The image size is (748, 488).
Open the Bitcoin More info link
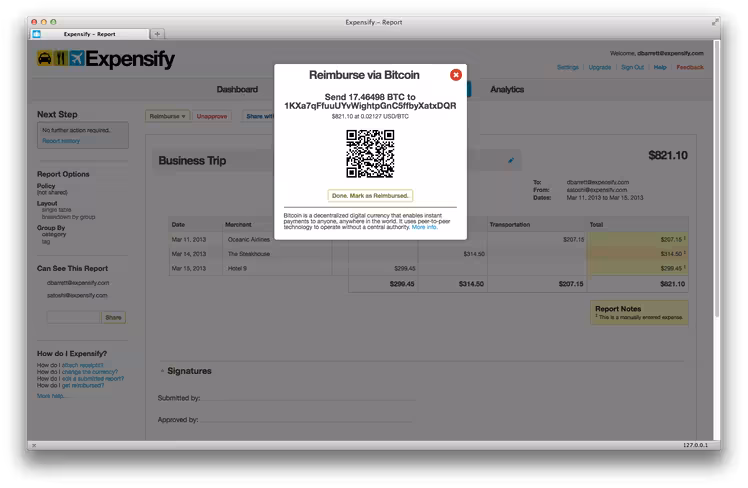tap(424, 227)
